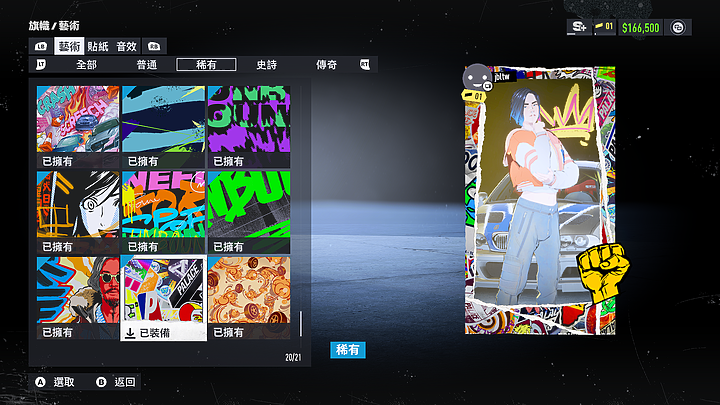Choose the orange wheels pattern artwork
The image size is (720, 405).
tap(249, 298)
